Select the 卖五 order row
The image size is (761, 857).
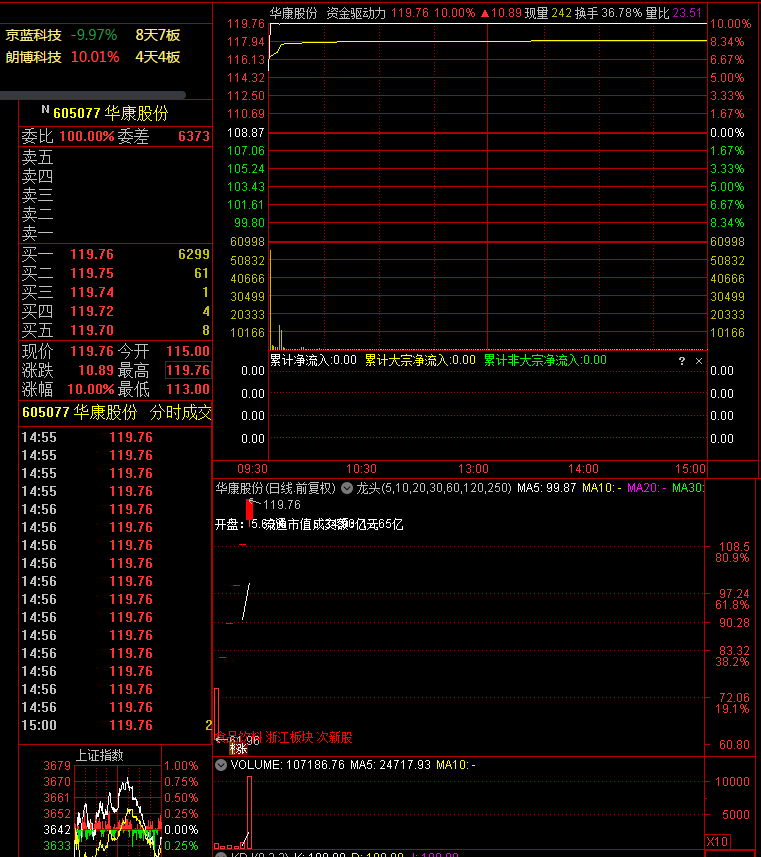tap(115, 158)
